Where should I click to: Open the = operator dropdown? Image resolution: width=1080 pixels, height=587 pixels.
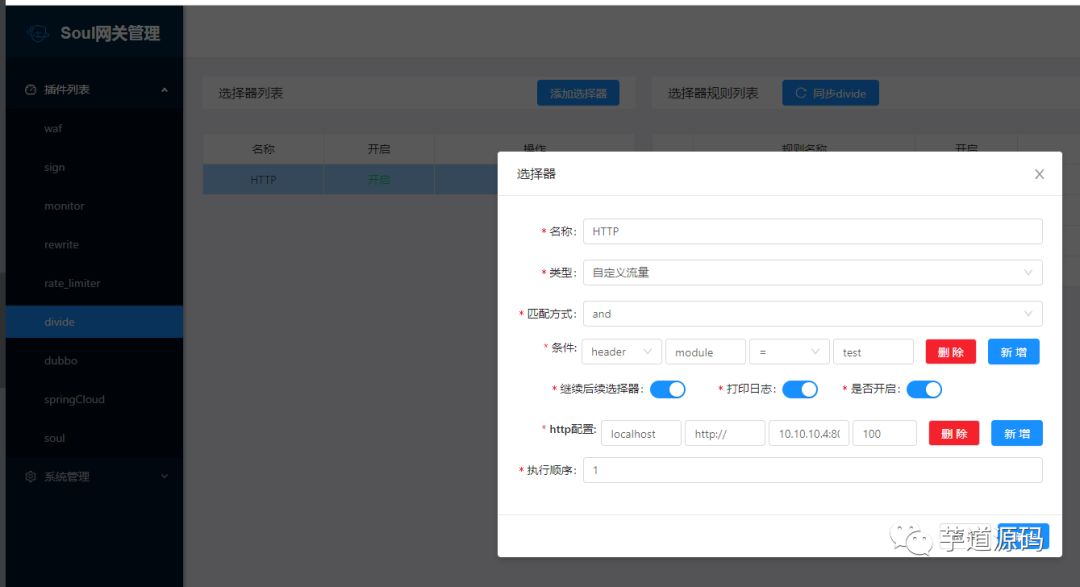(789, 351)
